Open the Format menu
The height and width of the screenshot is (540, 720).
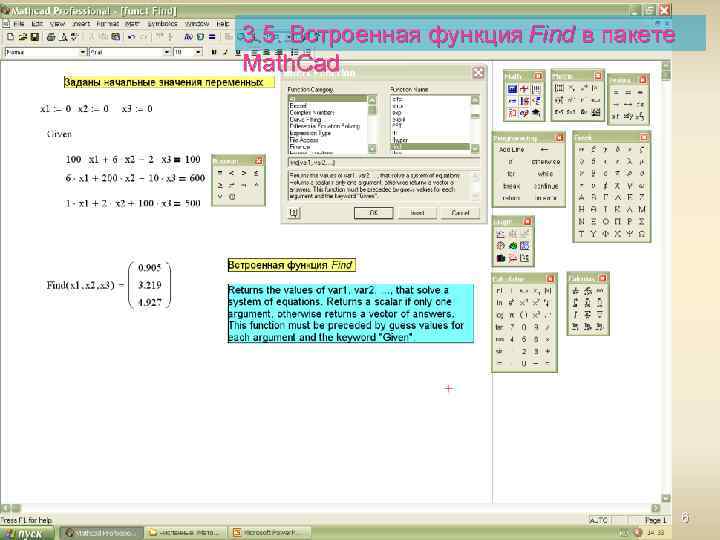(108, 23)
